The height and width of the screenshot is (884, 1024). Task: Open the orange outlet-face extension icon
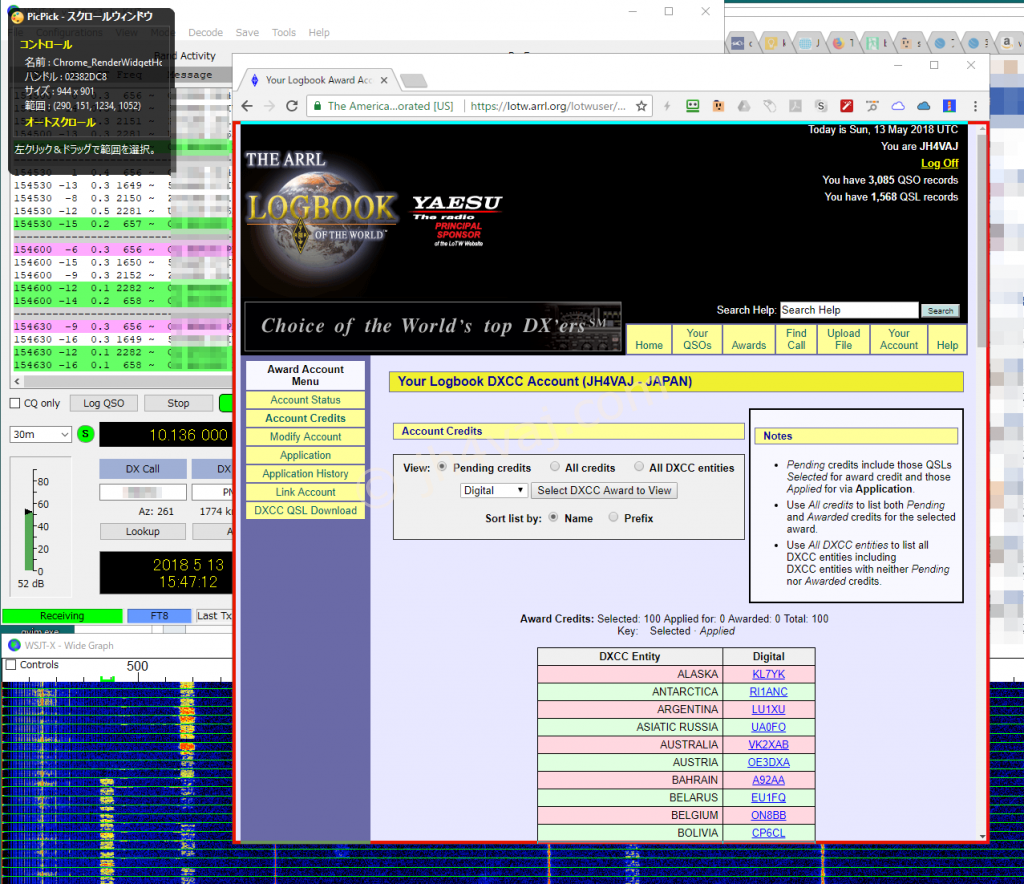point(718,106)
